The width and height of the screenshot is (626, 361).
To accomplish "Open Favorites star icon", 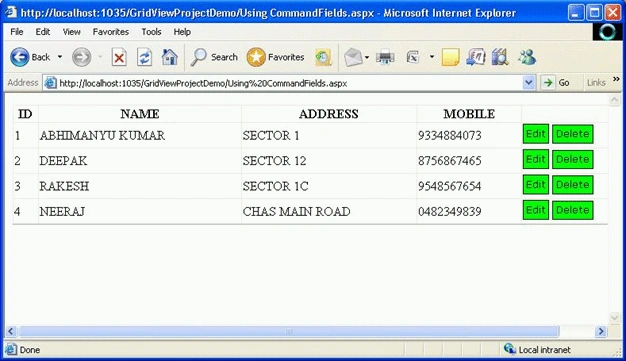I will pos(256,57).
